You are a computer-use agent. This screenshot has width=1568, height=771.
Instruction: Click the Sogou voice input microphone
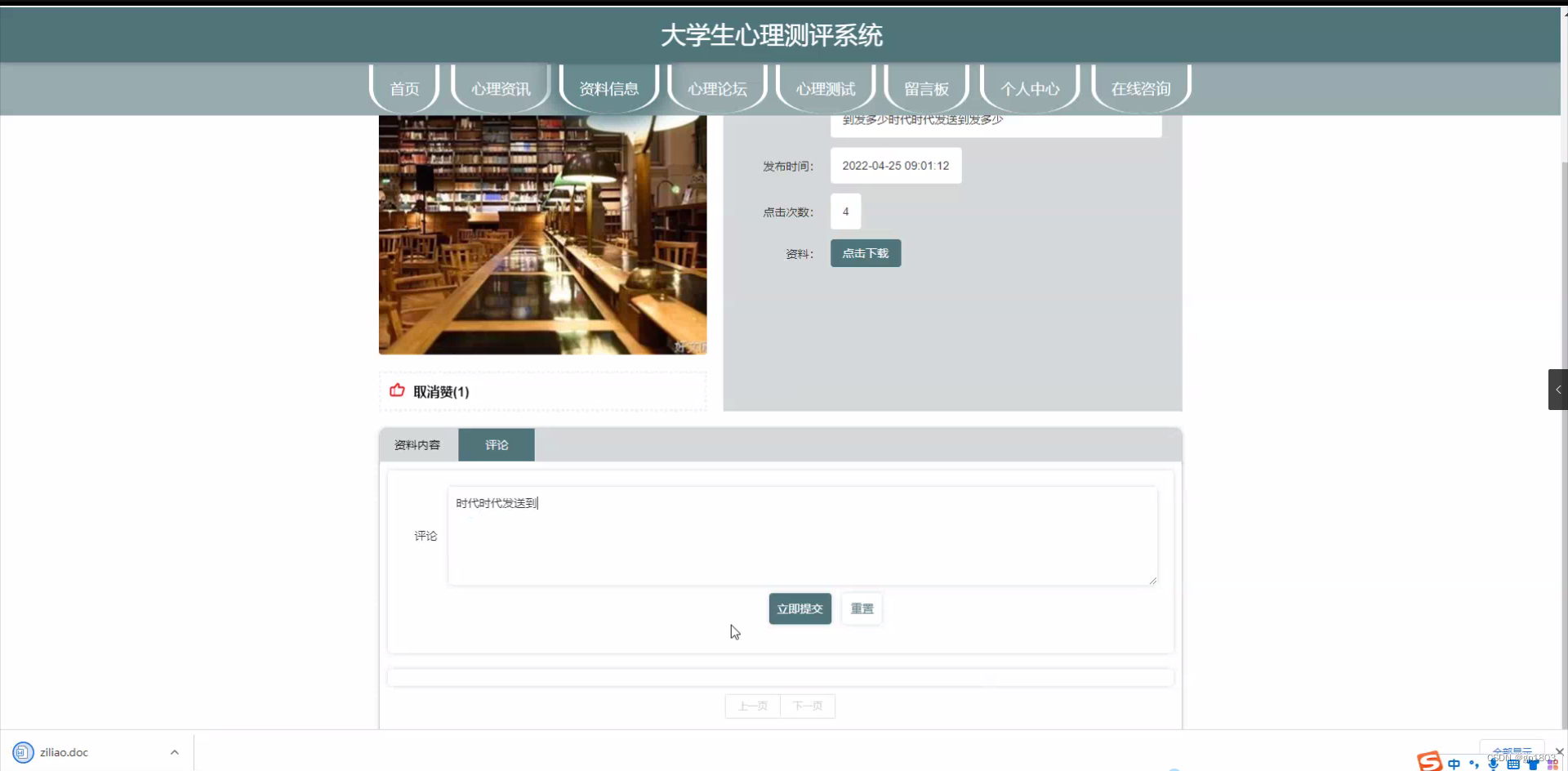coord(1493,764)
